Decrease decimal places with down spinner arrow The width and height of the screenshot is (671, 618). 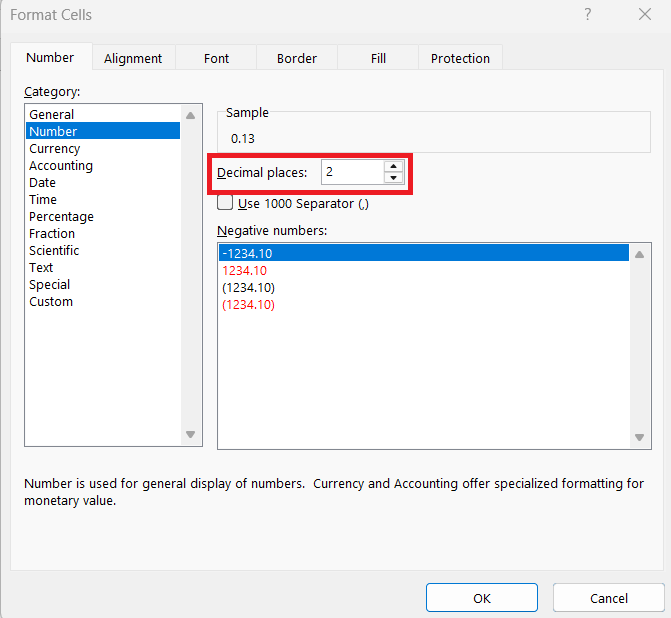click(x=394, y=177)
